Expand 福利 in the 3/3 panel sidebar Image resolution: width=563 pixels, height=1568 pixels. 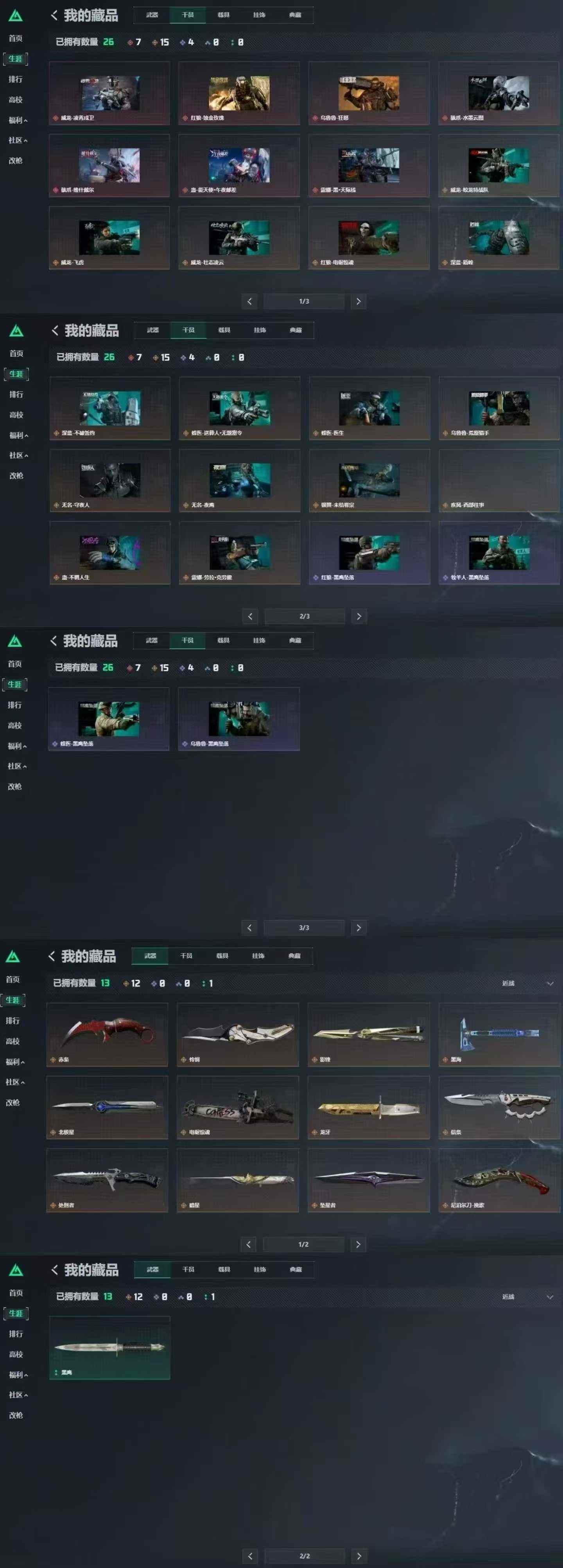(x=17, y=746)
